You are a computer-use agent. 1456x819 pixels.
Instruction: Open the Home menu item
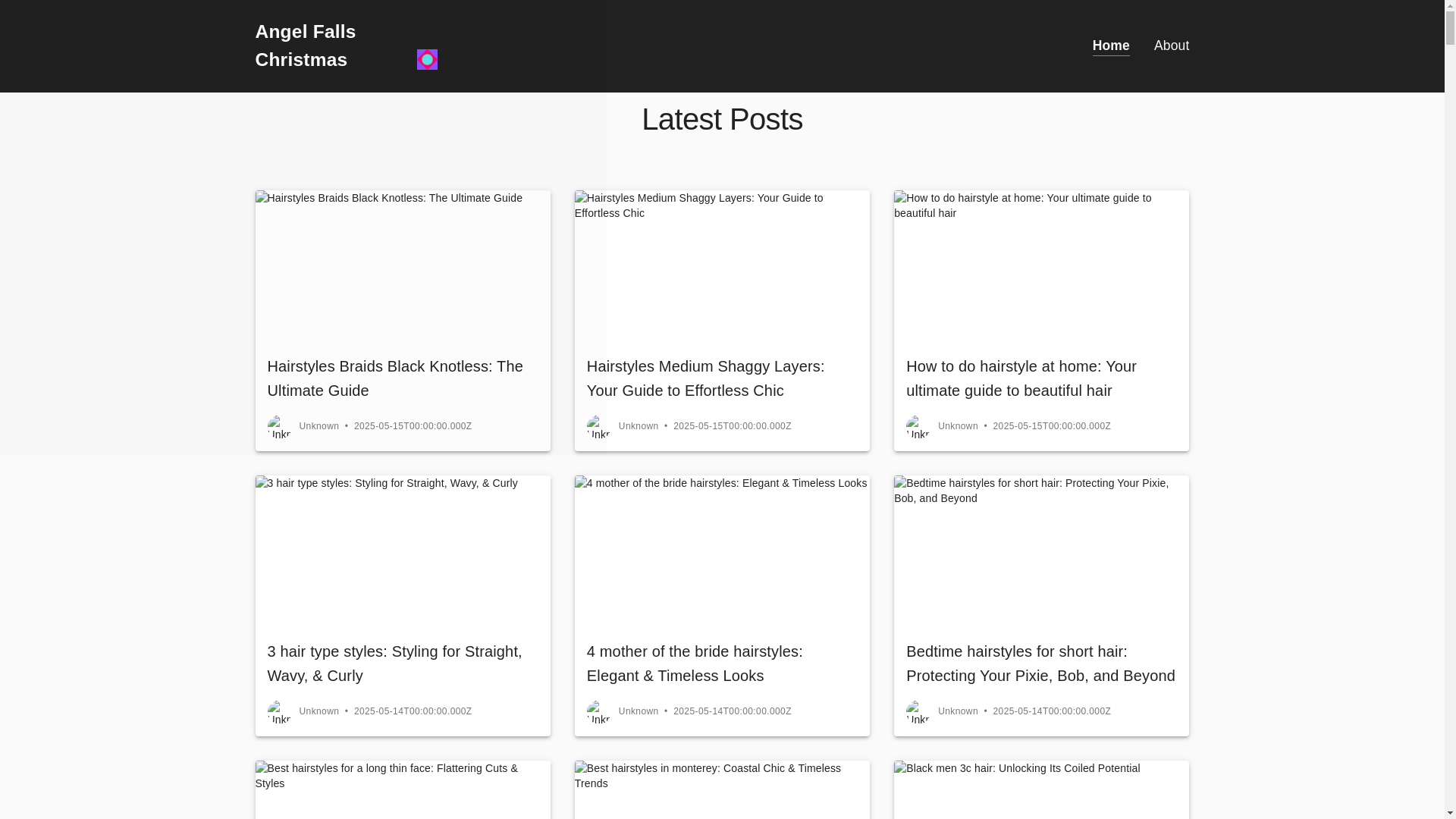click(1110, 45)
